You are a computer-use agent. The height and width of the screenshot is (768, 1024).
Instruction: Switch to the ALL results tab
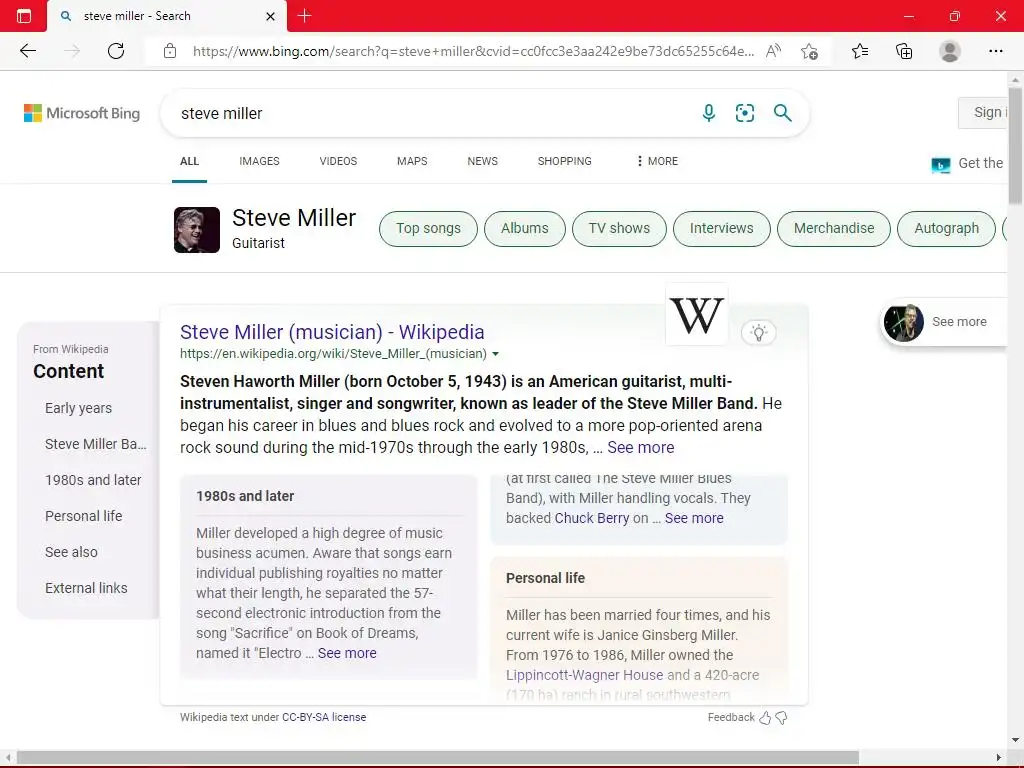(189, 161)
